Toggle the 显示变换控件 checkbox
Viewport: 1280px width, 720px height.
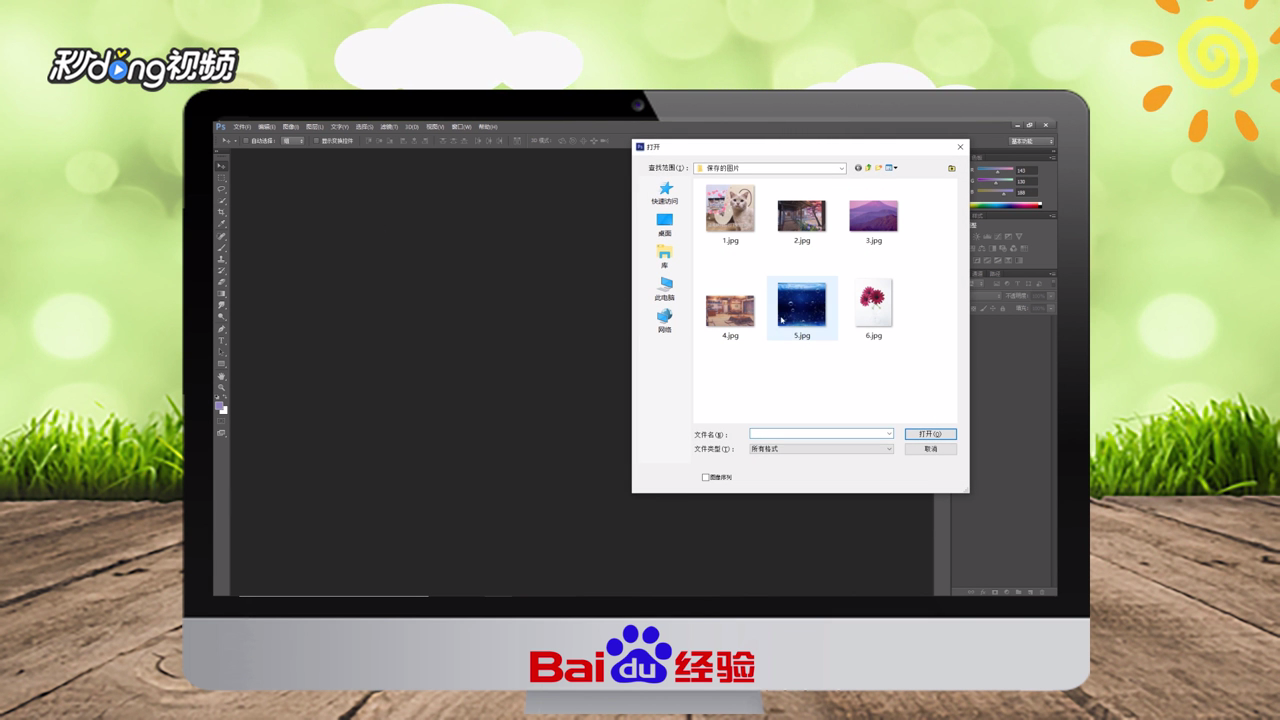coord(316,141)
